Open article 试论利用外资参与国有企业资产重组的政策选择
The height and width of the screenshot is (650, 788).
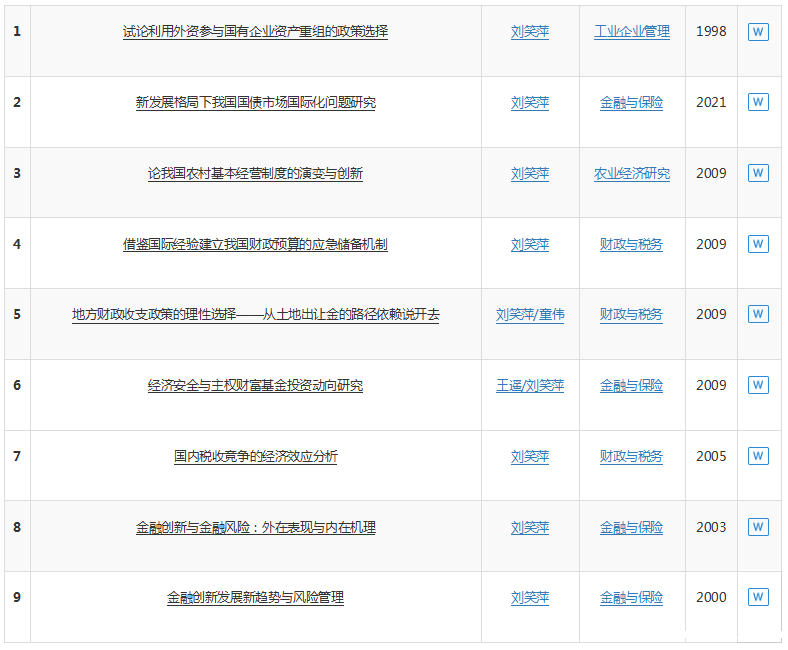click(x=255, y=32)
